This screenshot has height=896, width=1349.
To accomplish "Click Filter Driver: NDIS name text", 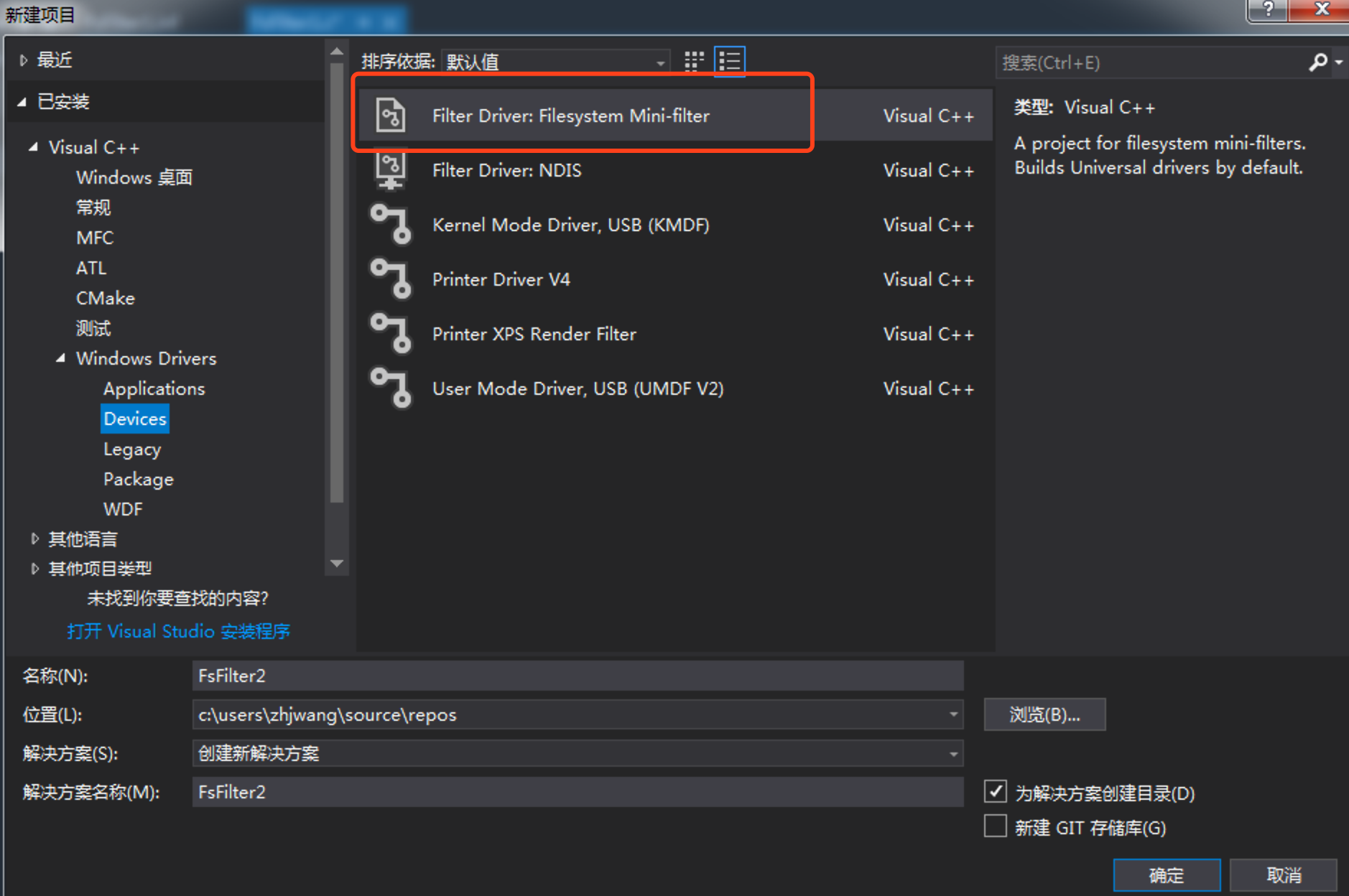I will click(507, 170).
